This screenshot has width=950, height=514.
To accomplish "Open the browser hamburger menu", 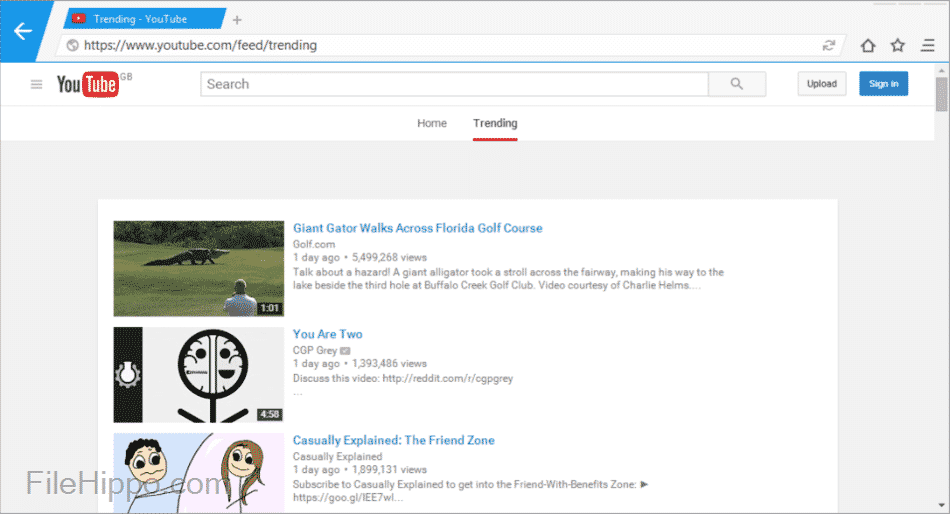I will click(928, 45).
